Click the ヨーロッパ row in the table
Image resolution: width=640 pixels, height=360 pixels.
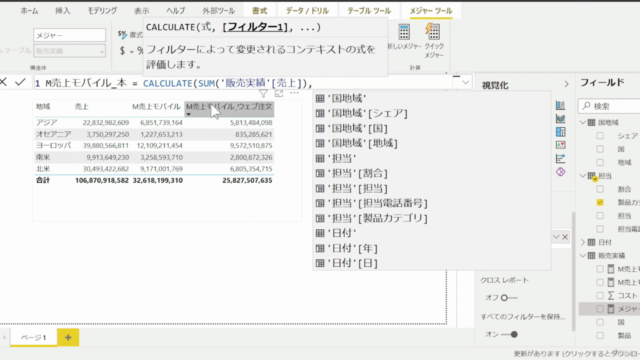[154, 146]
